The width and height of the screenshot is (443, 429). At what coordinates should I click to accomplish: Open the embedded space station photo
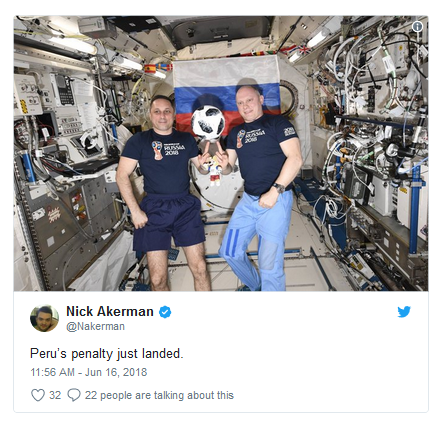point(221,153)
